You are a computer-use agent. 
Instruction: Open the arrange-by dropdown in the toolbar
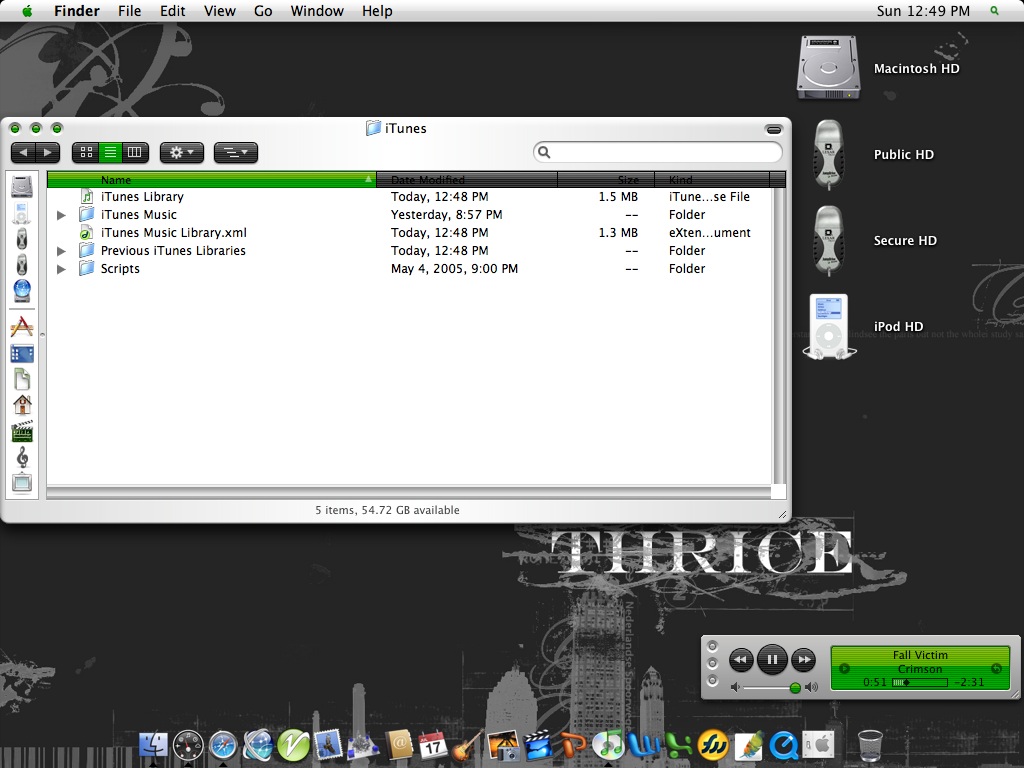click(x=236, y=152)
